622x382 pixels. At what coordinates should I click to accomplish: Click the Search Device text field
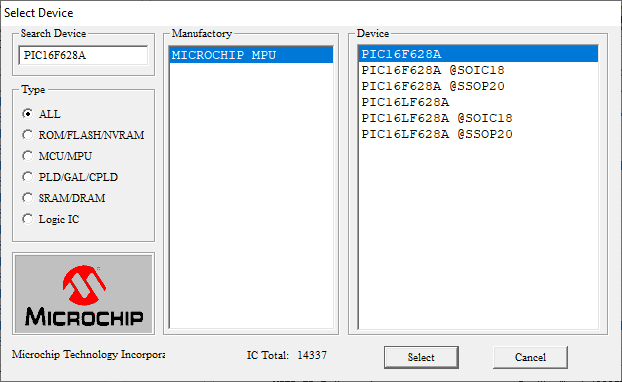point(83,55)
